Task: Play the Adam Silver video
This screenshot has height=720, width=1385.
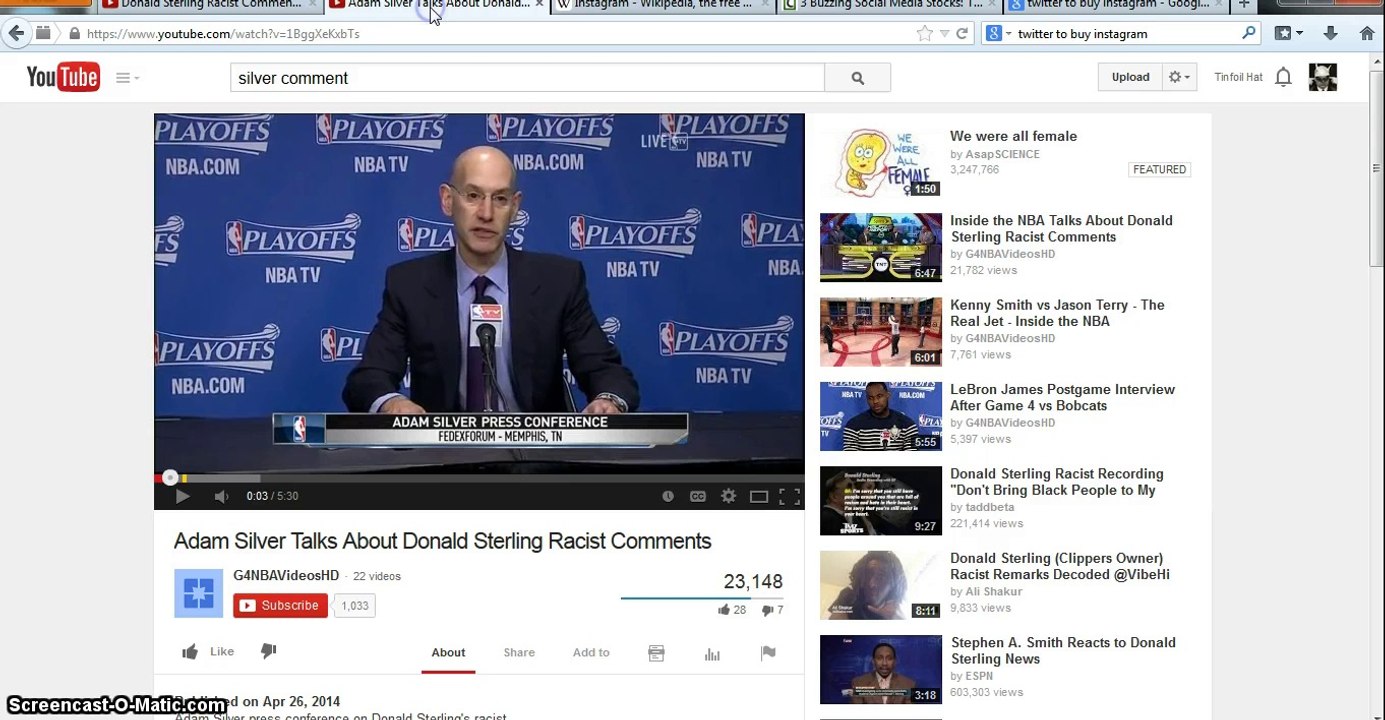Action: point(182,496)
